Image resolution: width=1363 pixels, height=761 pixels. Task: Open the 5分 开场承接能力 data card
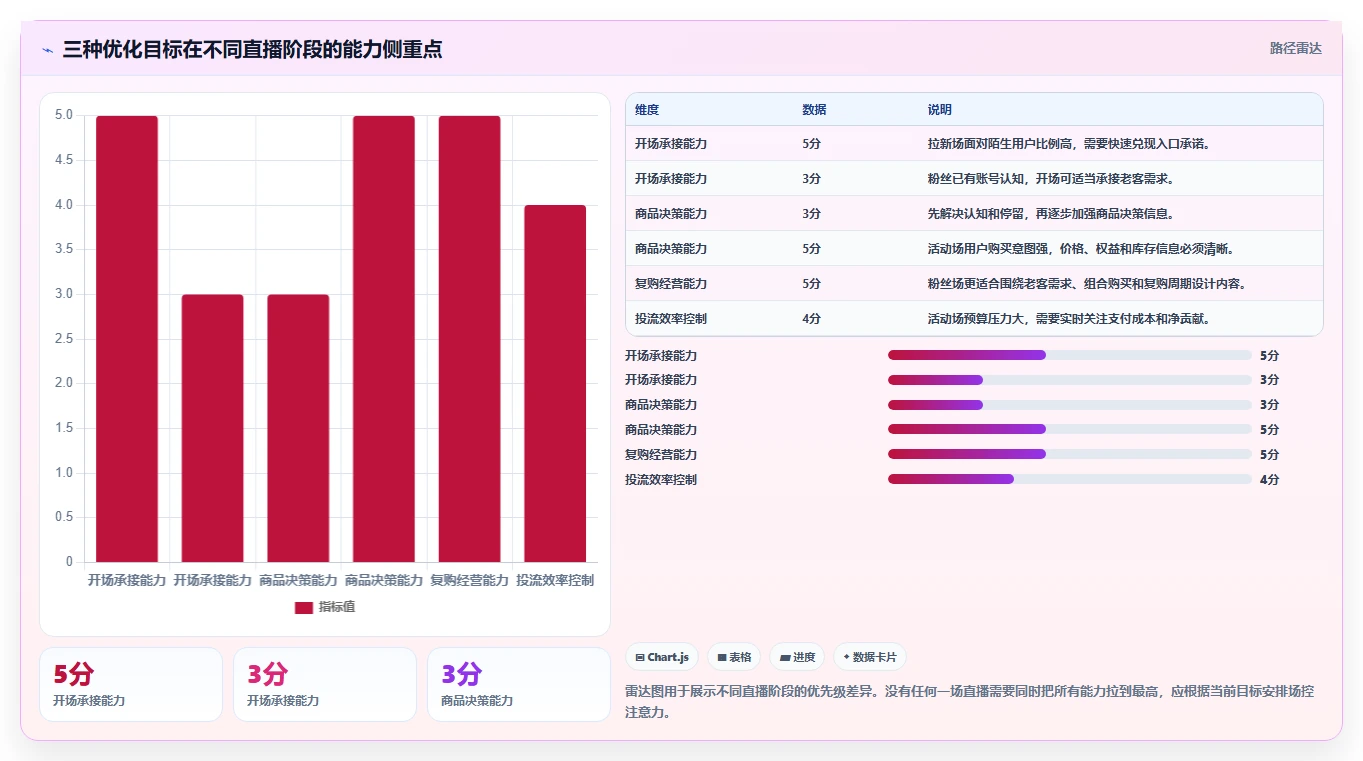click(131, 684)
